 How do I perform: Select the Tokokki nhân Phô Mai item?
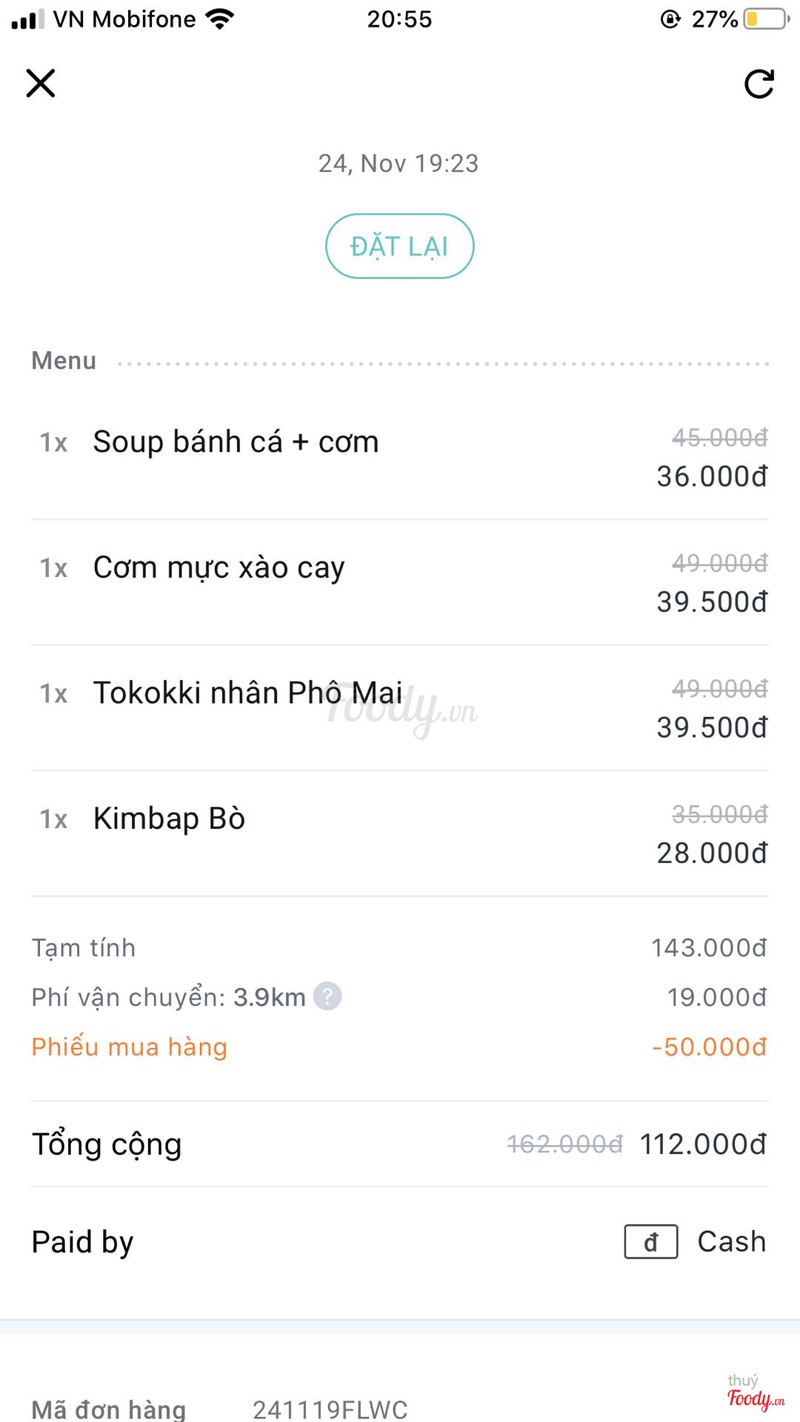coord(248,693)
